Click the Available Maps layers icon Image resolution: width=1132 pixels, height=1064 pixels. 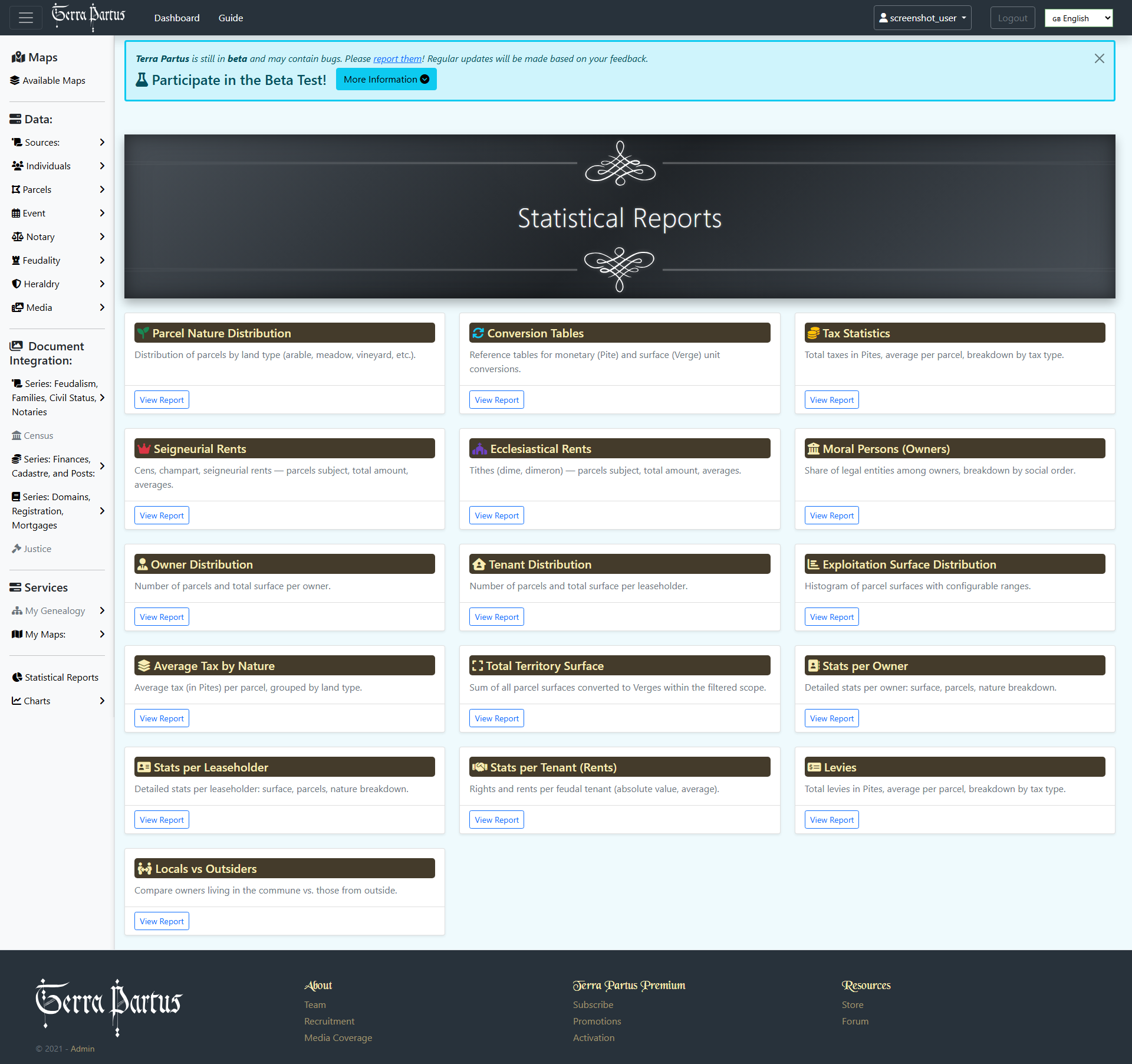tap(15, 80)
